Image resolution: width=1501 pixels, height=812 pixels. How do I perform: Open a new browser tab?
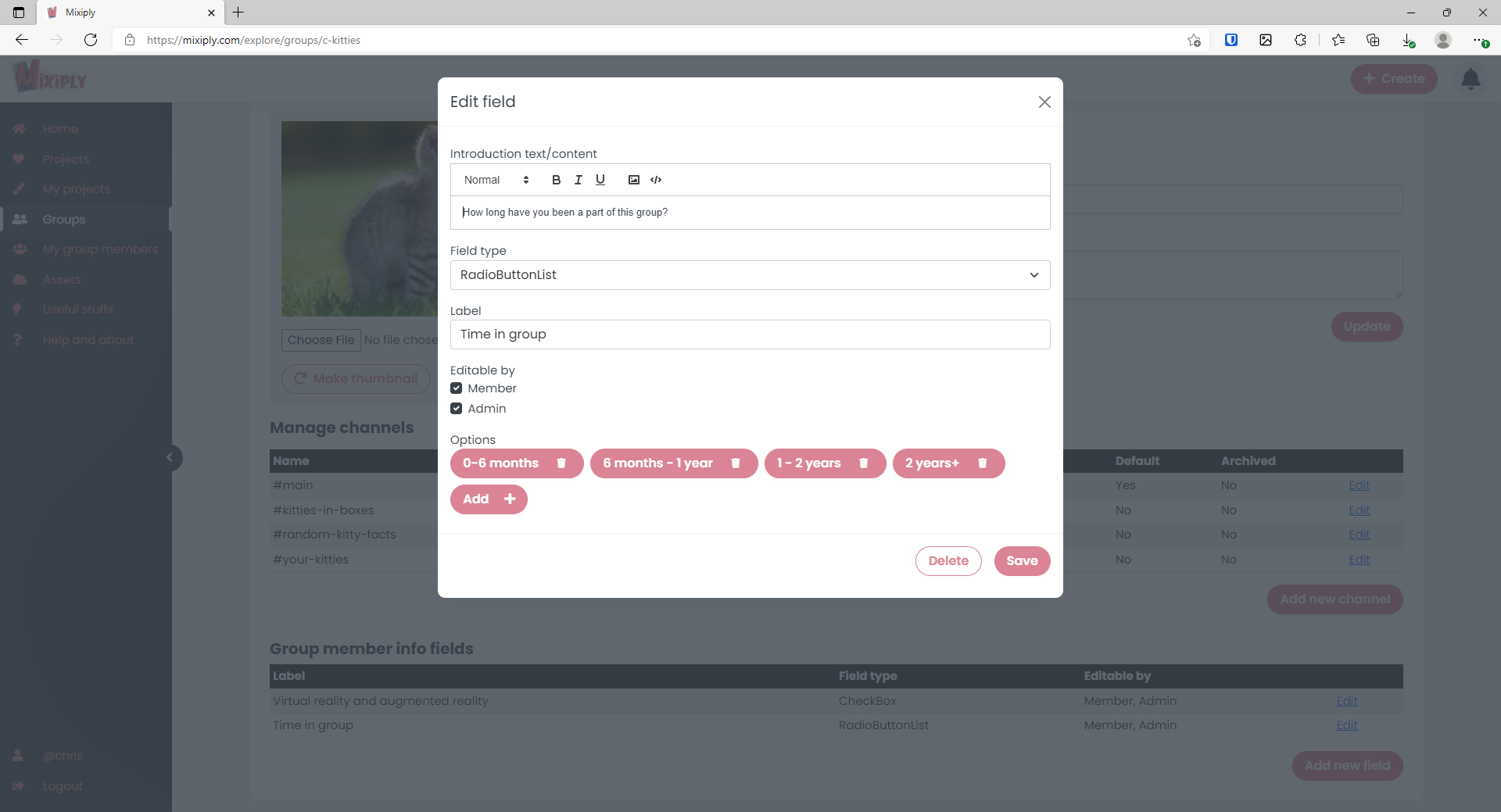(238, 13)
